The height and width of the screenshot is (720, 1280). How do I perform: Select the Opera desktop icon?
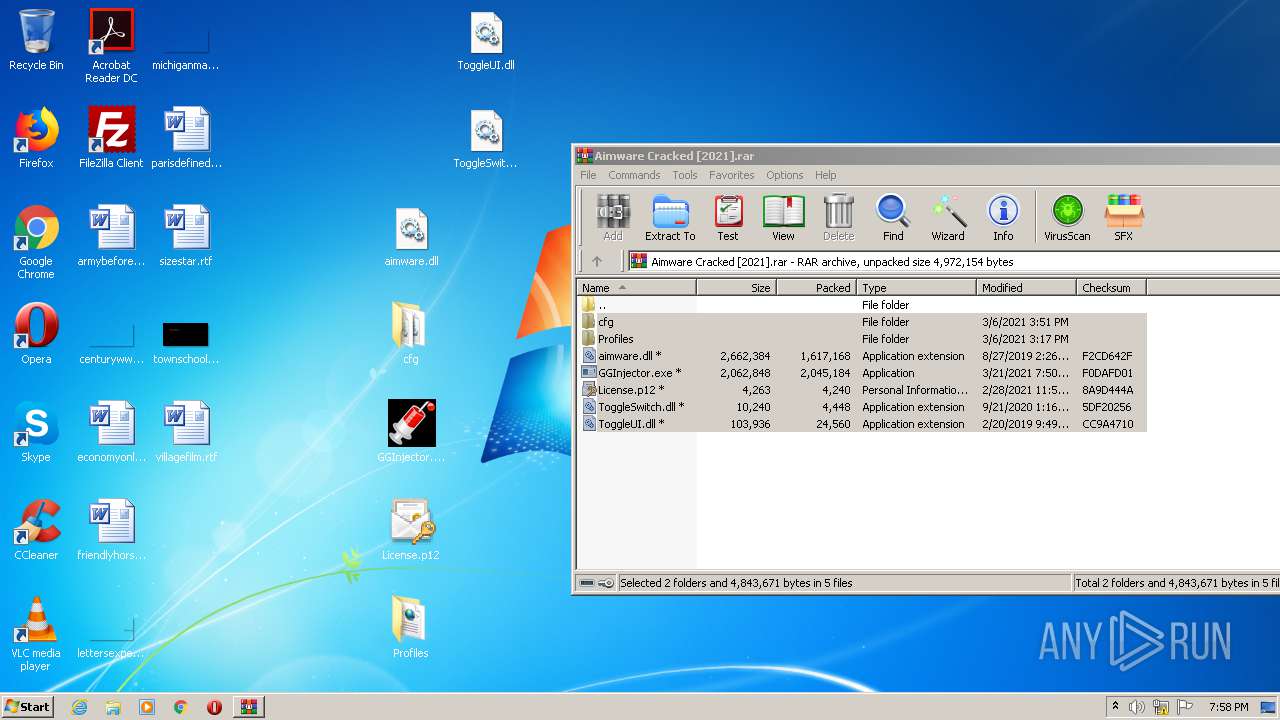click(x=36, y=334)
